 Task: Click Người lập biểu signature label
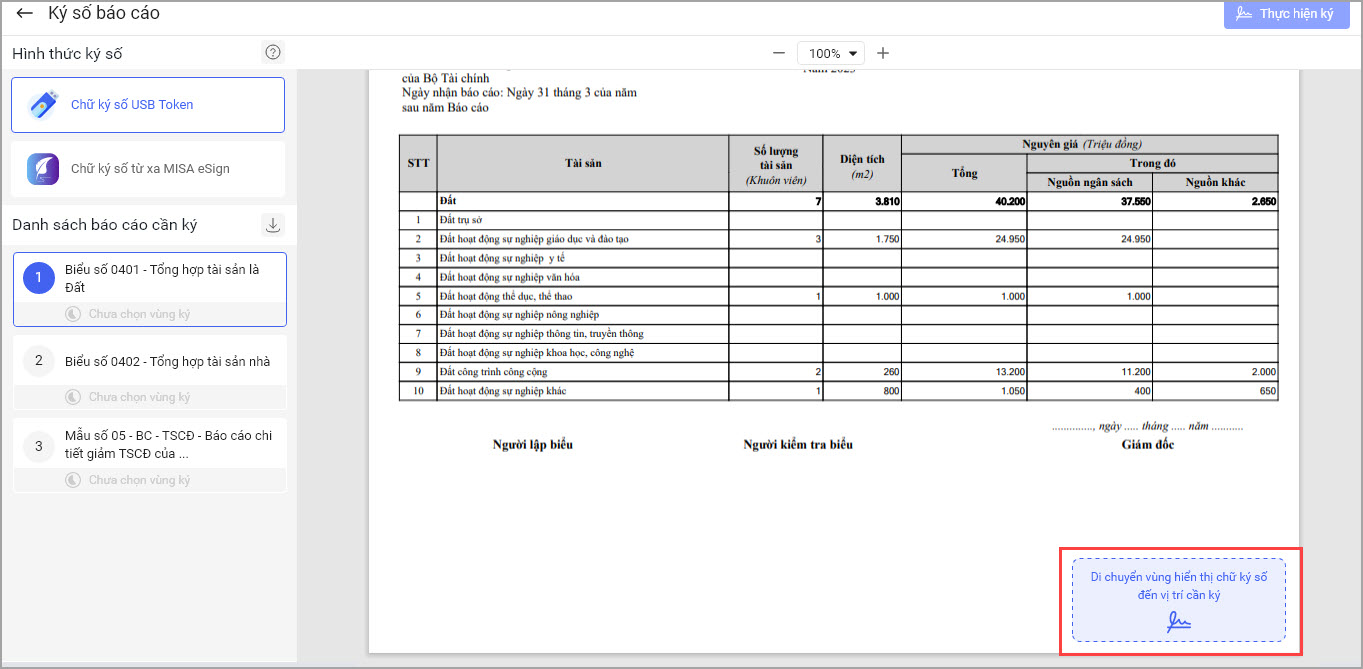(x=533, y=445)
